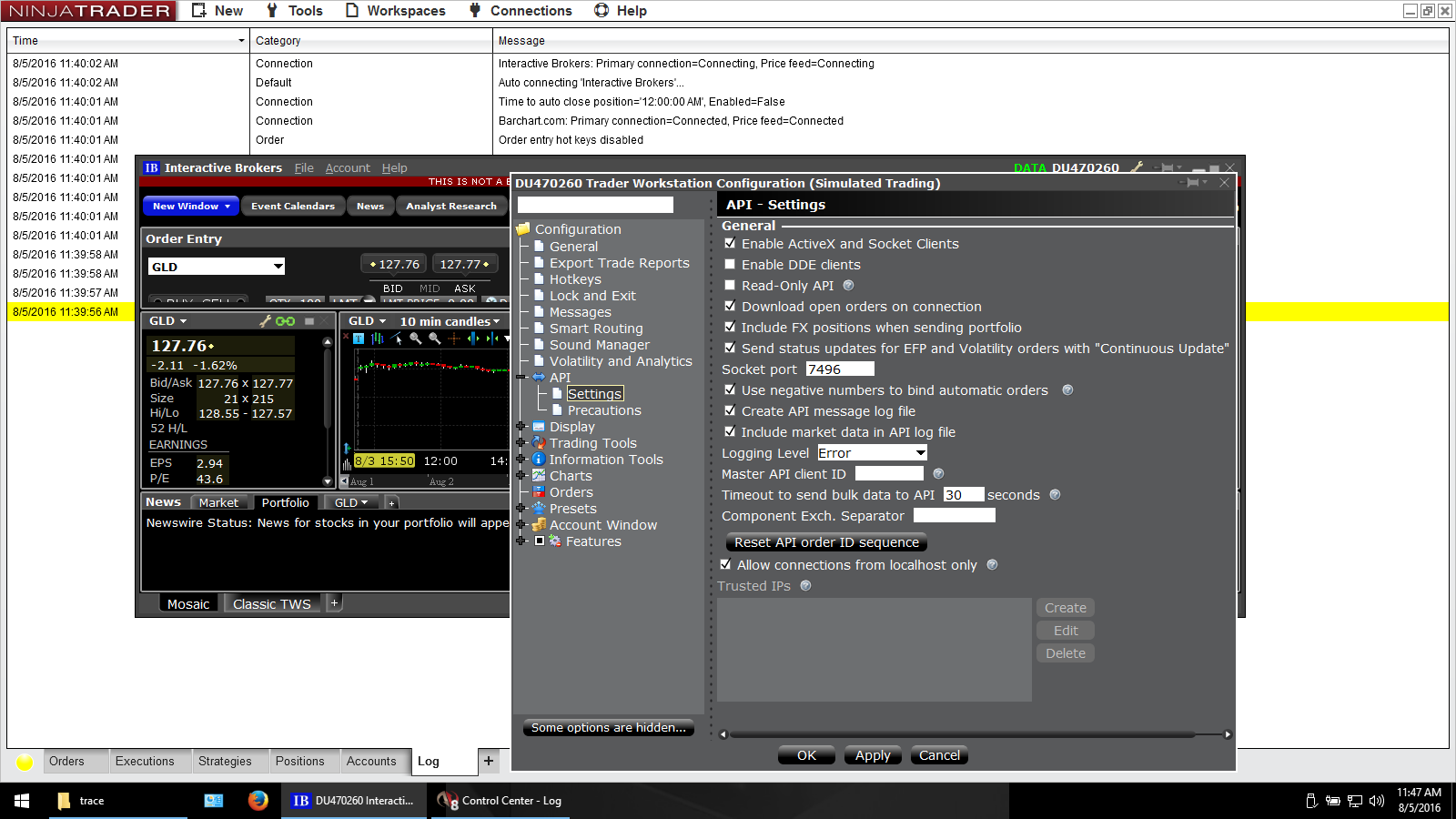Viewport: 1456px width, 819px height.
Task: Expand the Charts tree node
Action: coord(521,475)
